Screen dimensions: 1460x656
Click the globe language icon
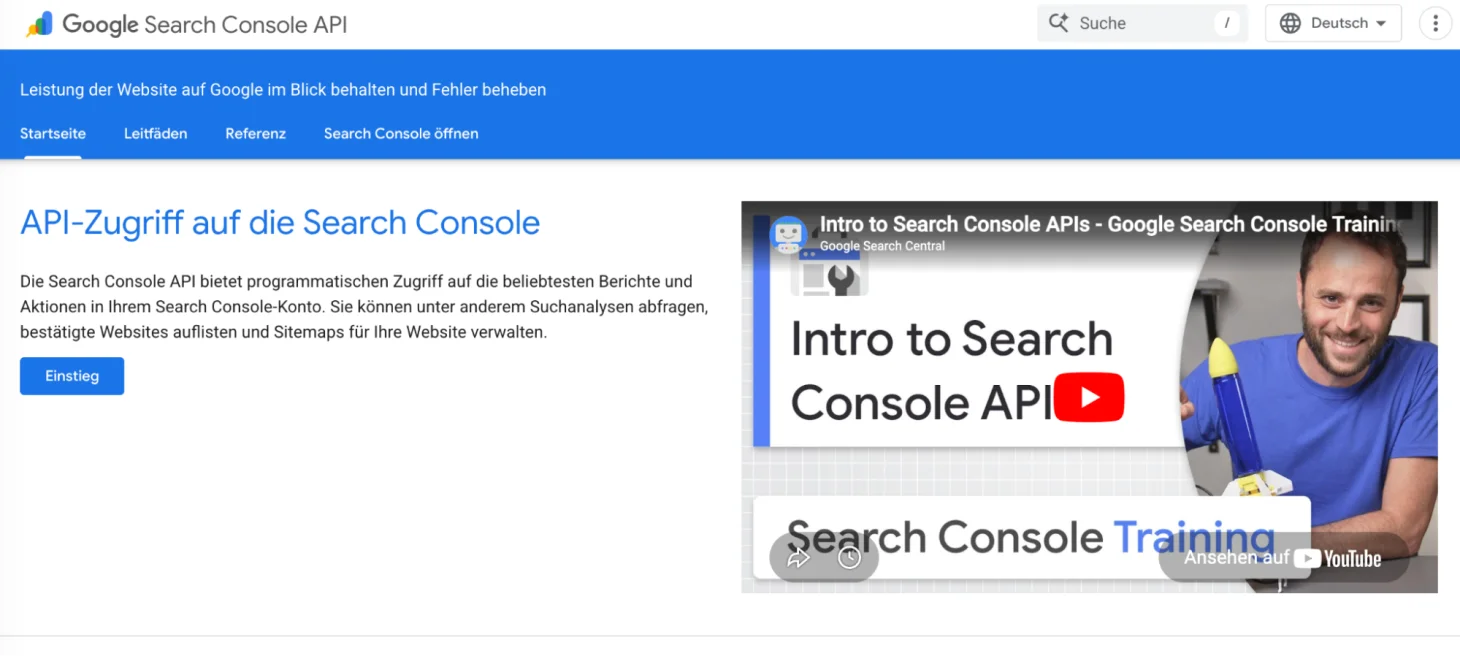1290,23
